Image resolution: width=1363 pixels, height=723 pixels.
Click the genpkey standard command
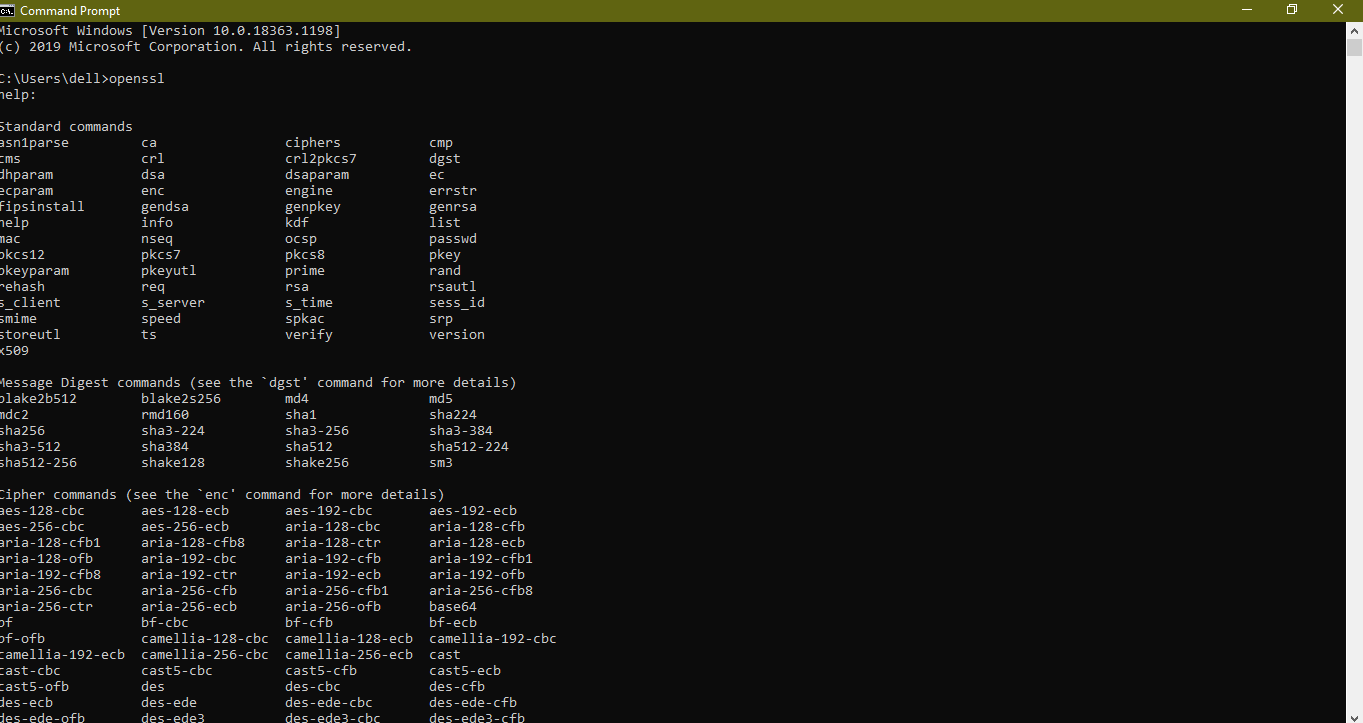[x=313, y=207]
